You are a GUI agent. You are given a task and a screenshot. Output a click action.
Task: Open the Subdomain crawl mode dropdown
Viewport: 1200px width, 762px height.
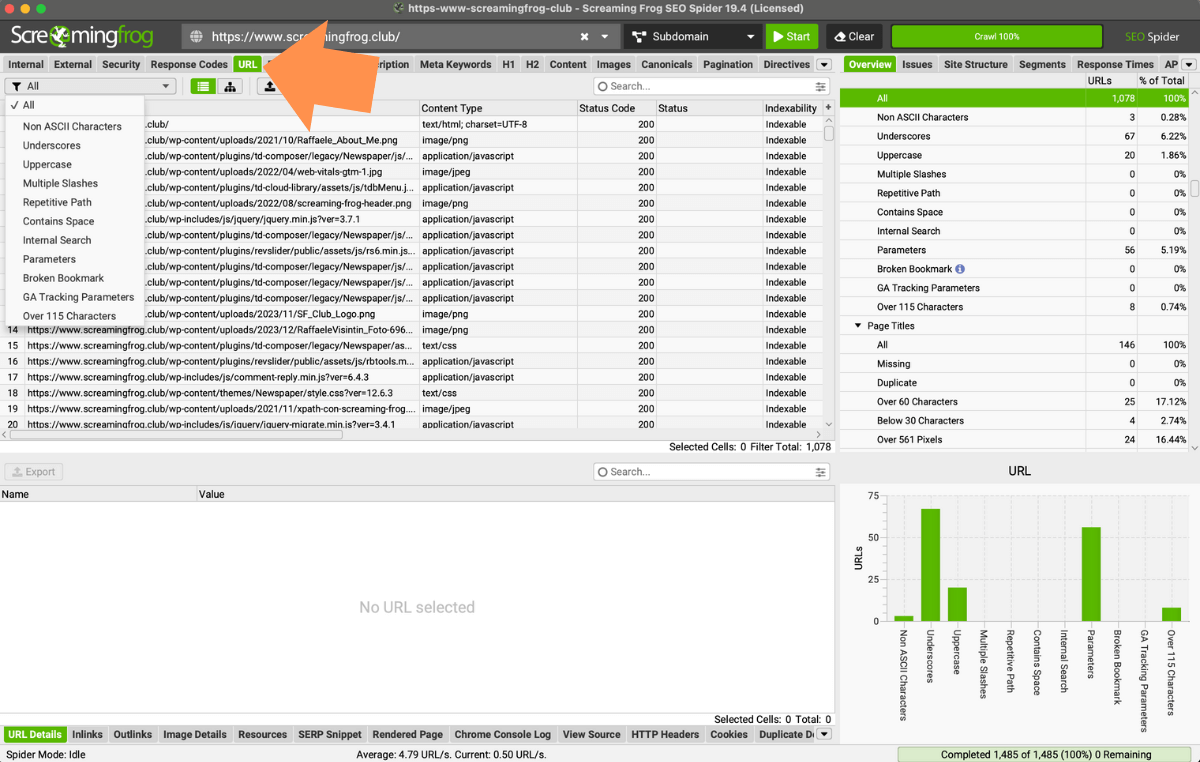[x=692, y=37]
